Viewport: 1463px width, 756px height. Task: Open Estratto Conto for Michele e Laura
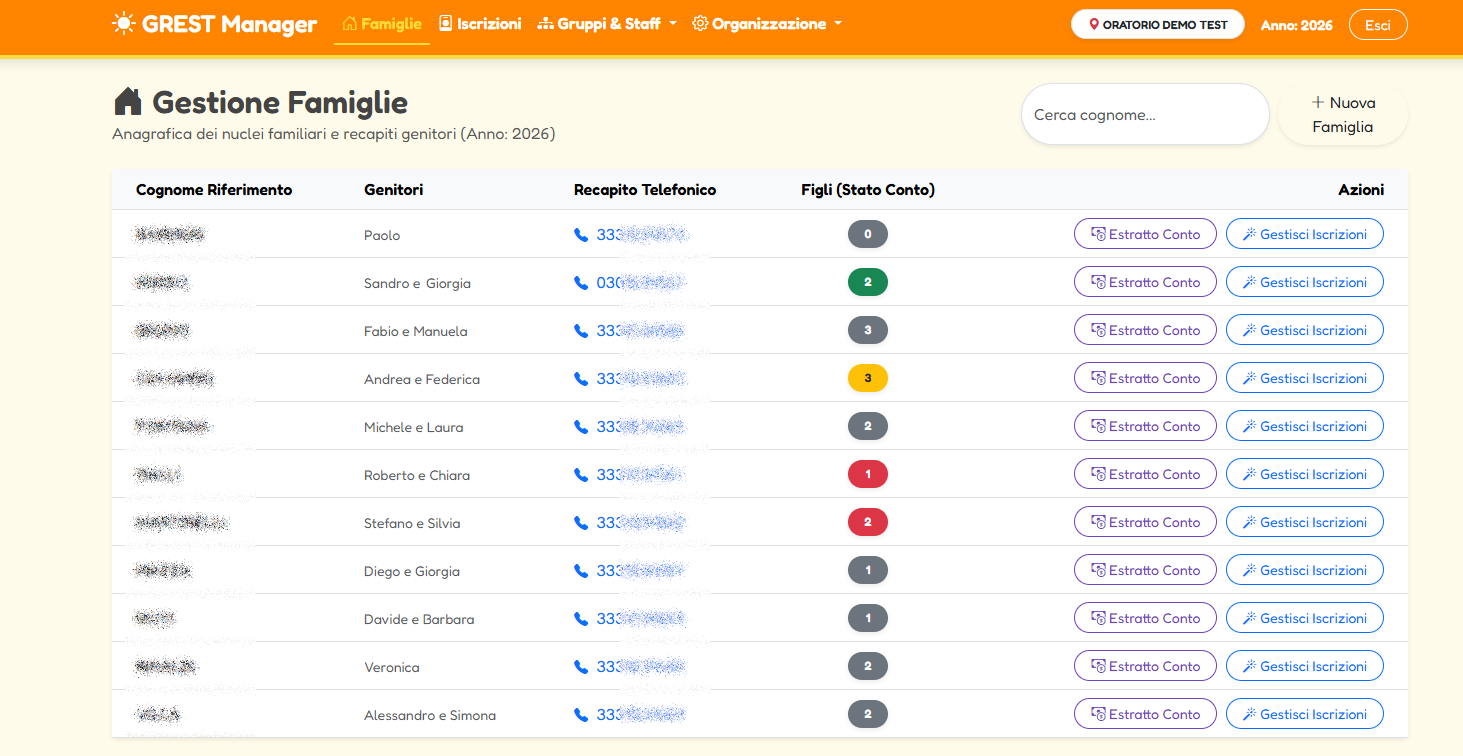(x=1145, y=426)
